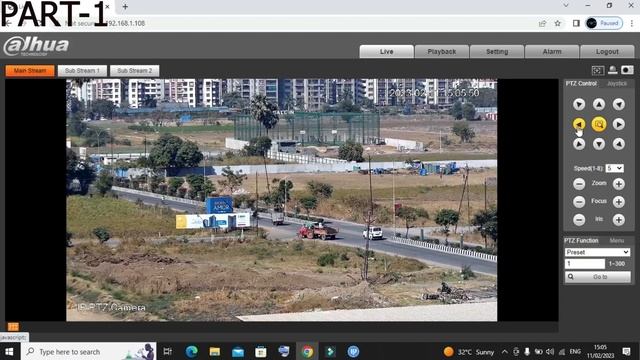Open browser side panel icon

576,23
